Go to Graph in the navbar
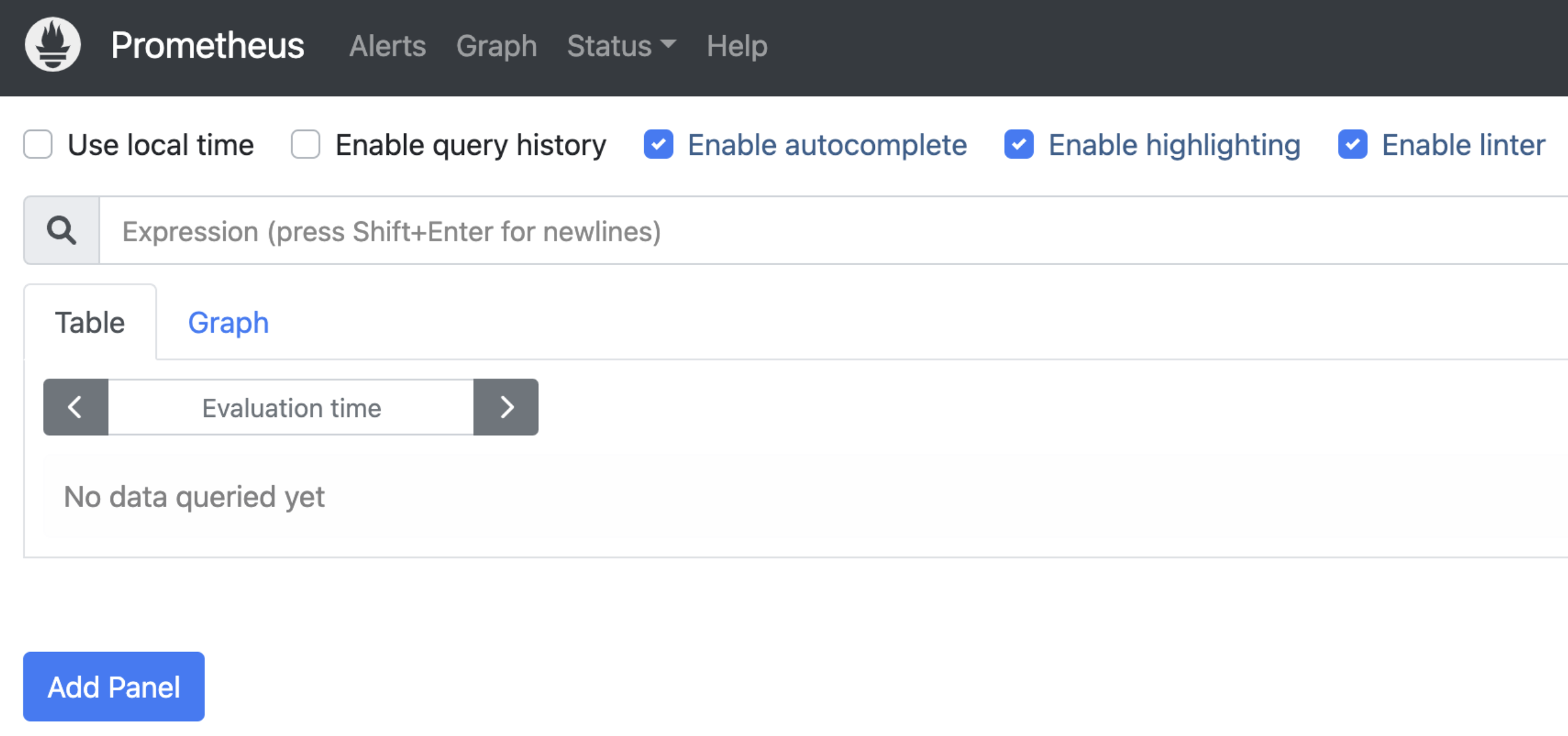Image resolution: width=1568 pixels, height=736 pixels. pos(496,46)
